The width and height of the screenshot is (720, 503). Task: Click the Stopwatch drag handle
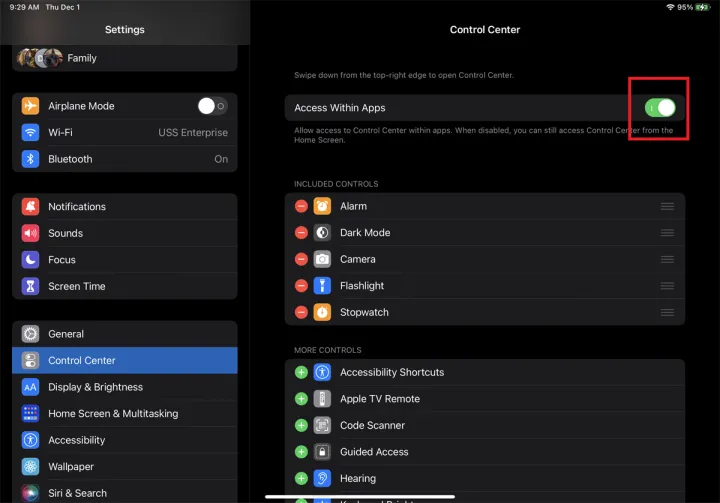[667, 312]
